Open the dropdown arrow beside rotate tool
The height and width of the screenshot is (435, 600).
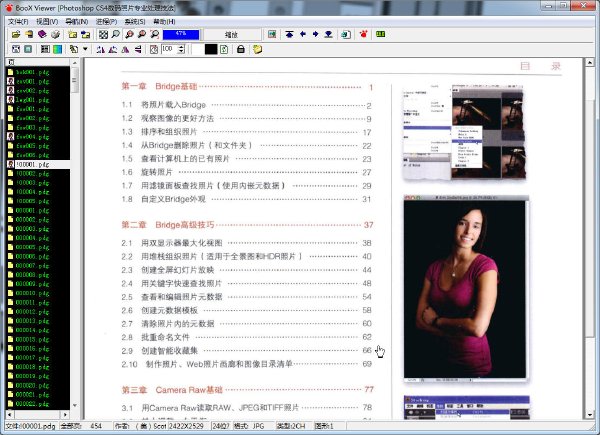coord(85,49)
